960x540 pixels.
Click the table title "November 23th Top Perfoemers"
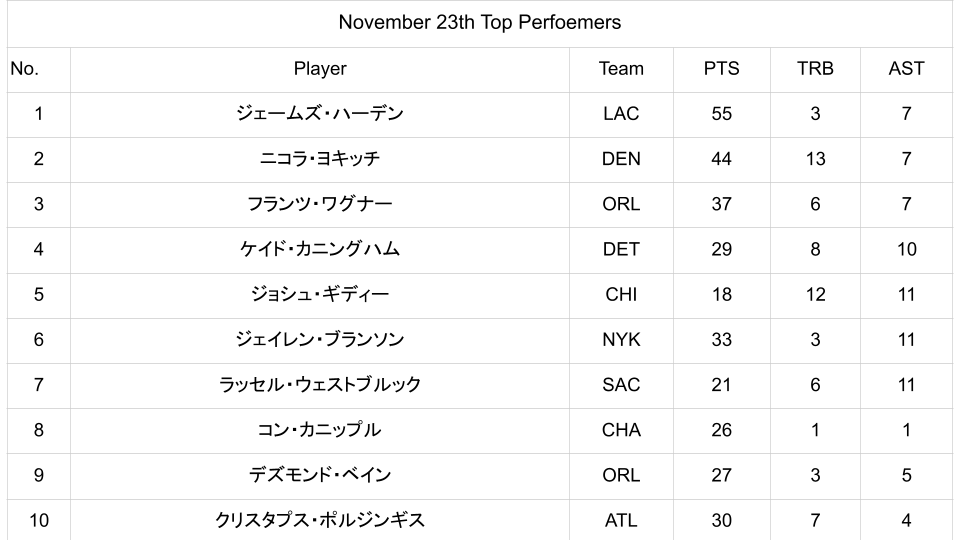tap(479, 22)
